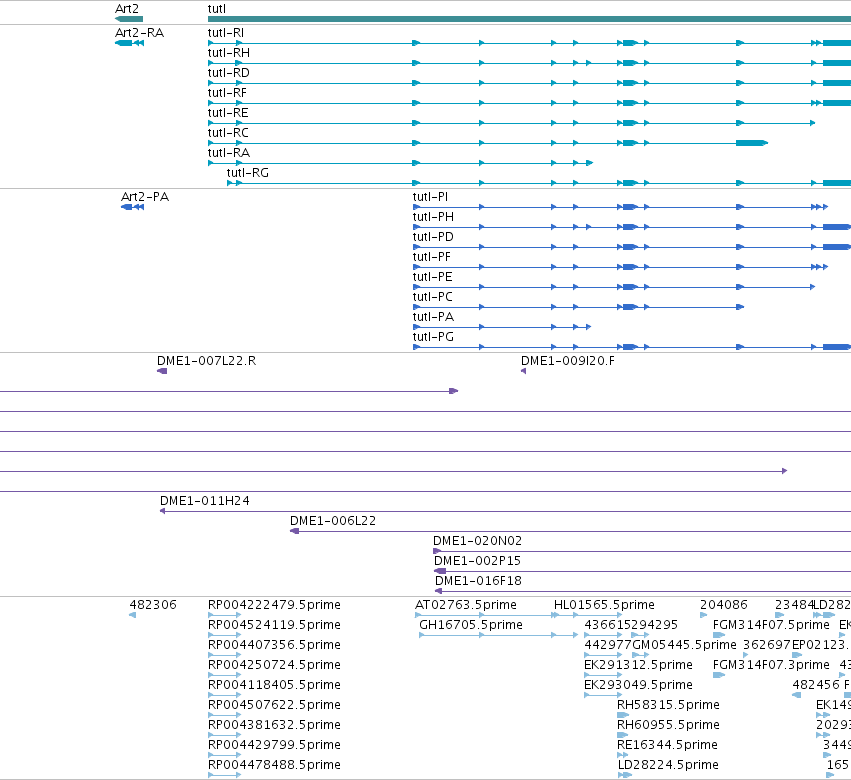Select BAC clone DME1-020N02
851x780 pixels.
[477, 541]
